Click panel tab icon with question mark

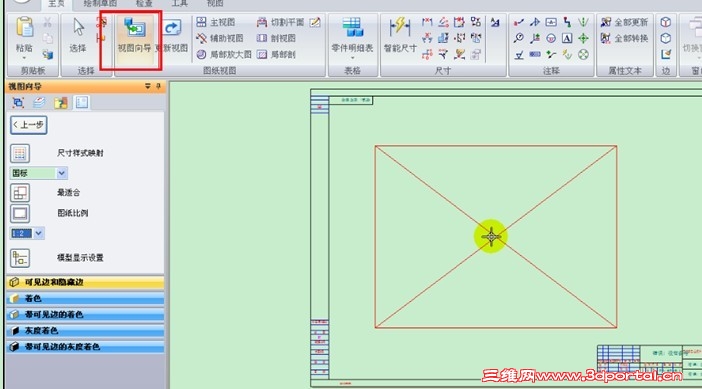[60, 103]
